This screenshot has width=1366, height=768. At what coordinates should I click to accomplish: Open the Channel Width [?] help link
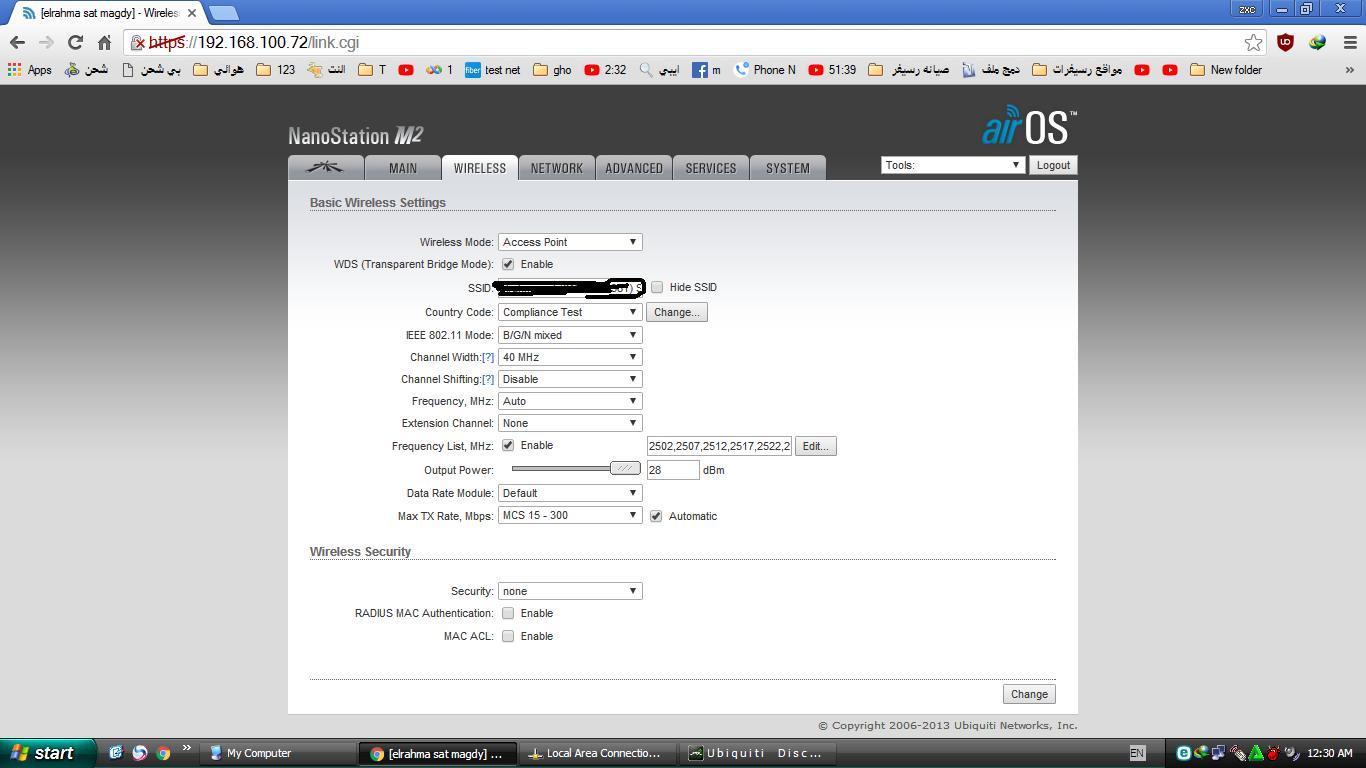point(488,357)
